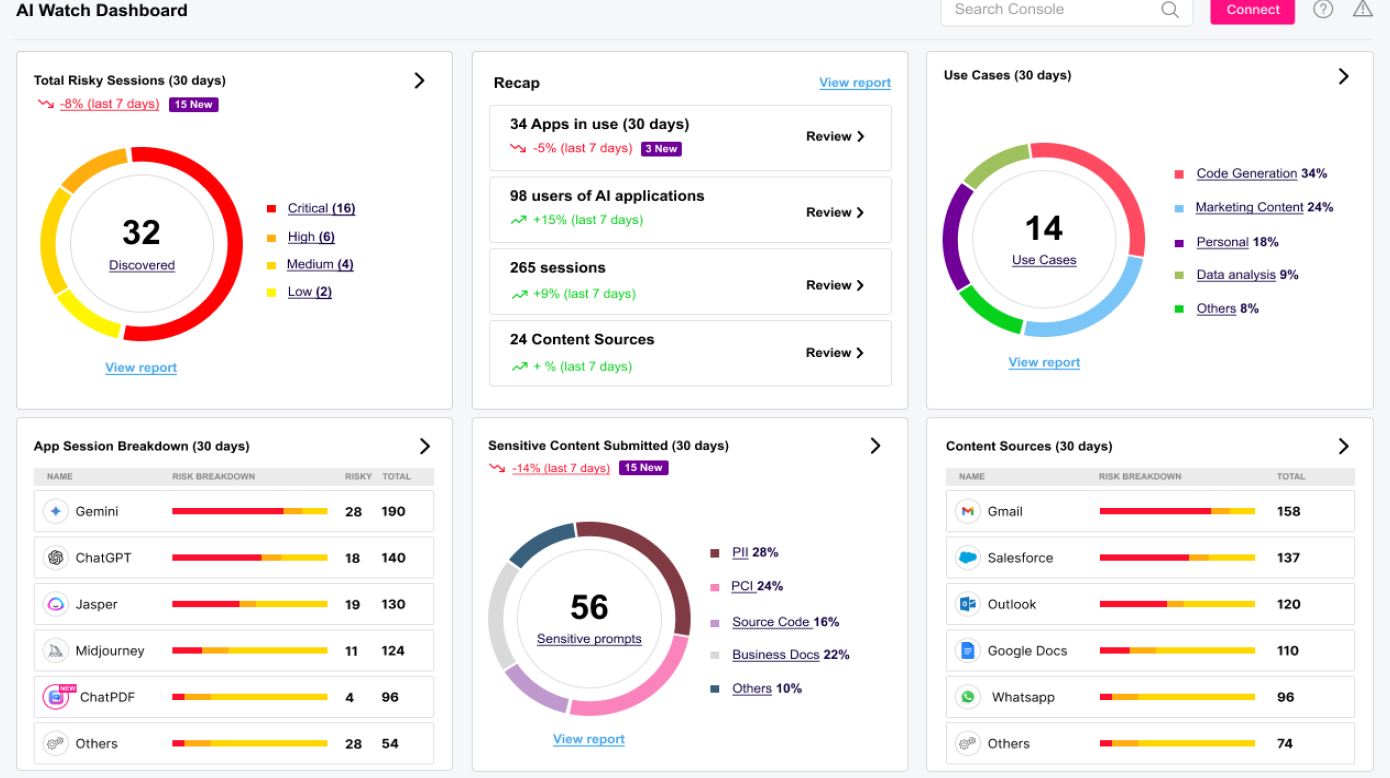Click the Salesforce cloud icon
This screenshot has width=1390, height=778.
[967, 558]
